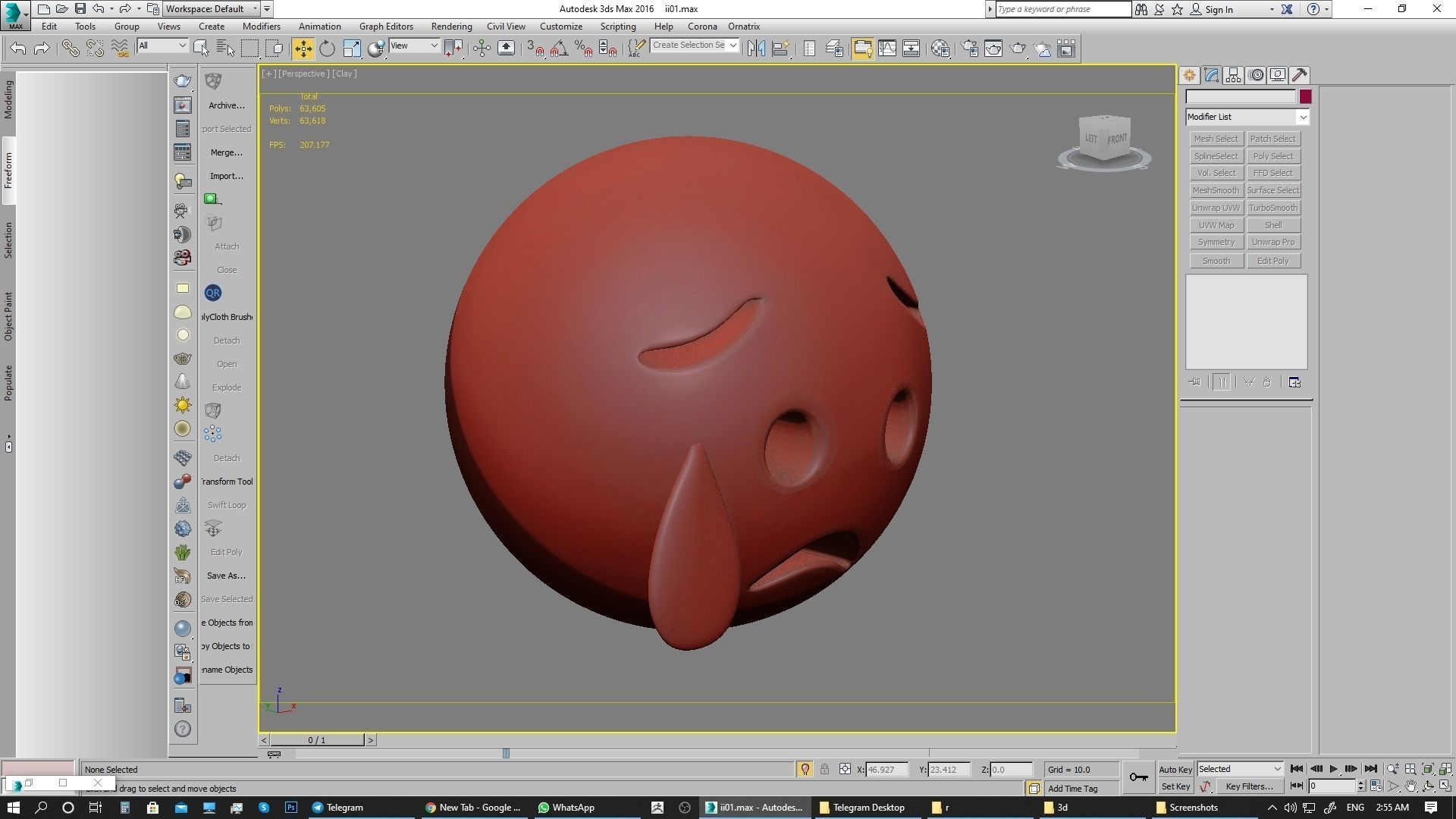Open the Graph Editors menu
This screenshot has height=819, width=1456.
pyautogui.click(x=386, y=26)
